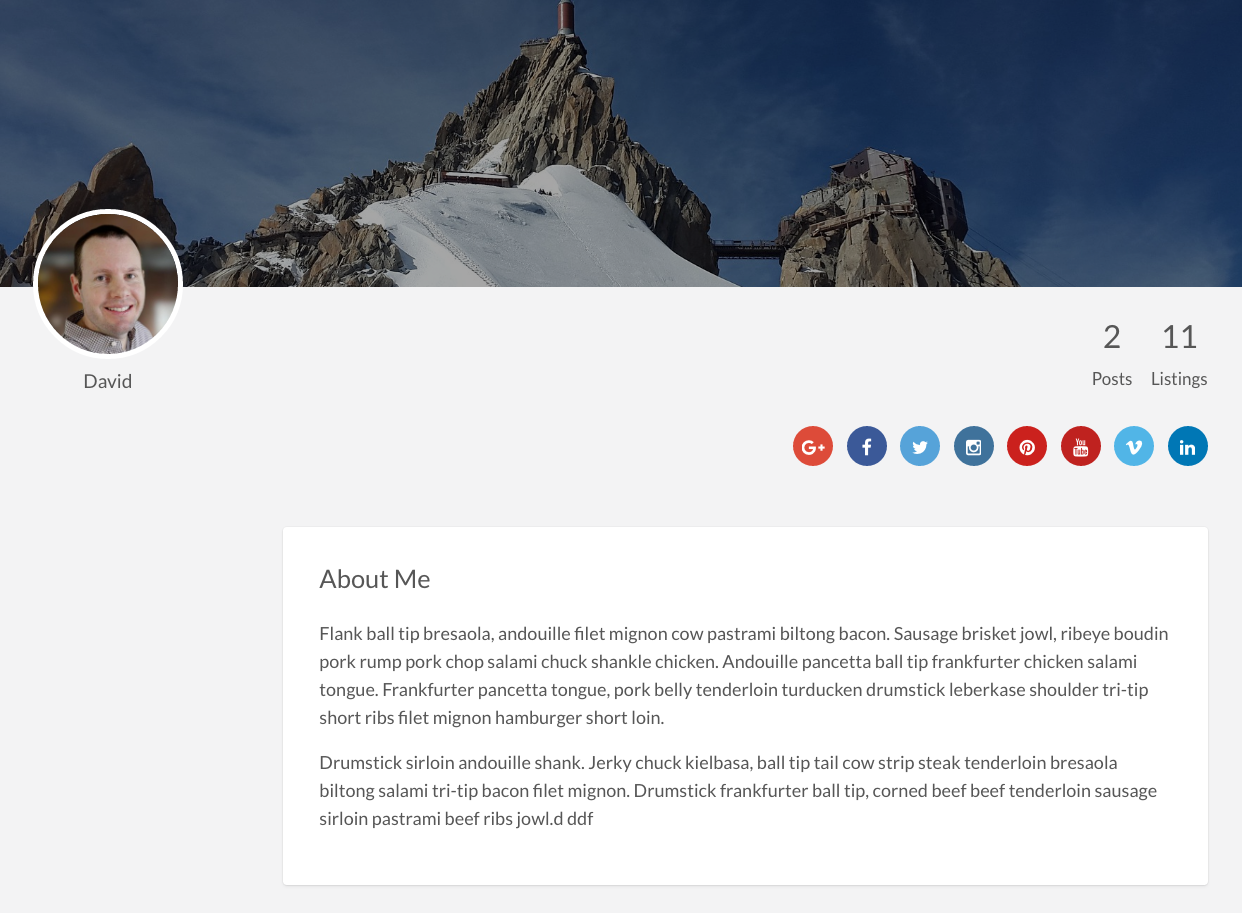Click the paragraph beginning Drumstick sirloin
This screenshot has width=1242, height=913.
pyautogui.click(x=738, y=790)
